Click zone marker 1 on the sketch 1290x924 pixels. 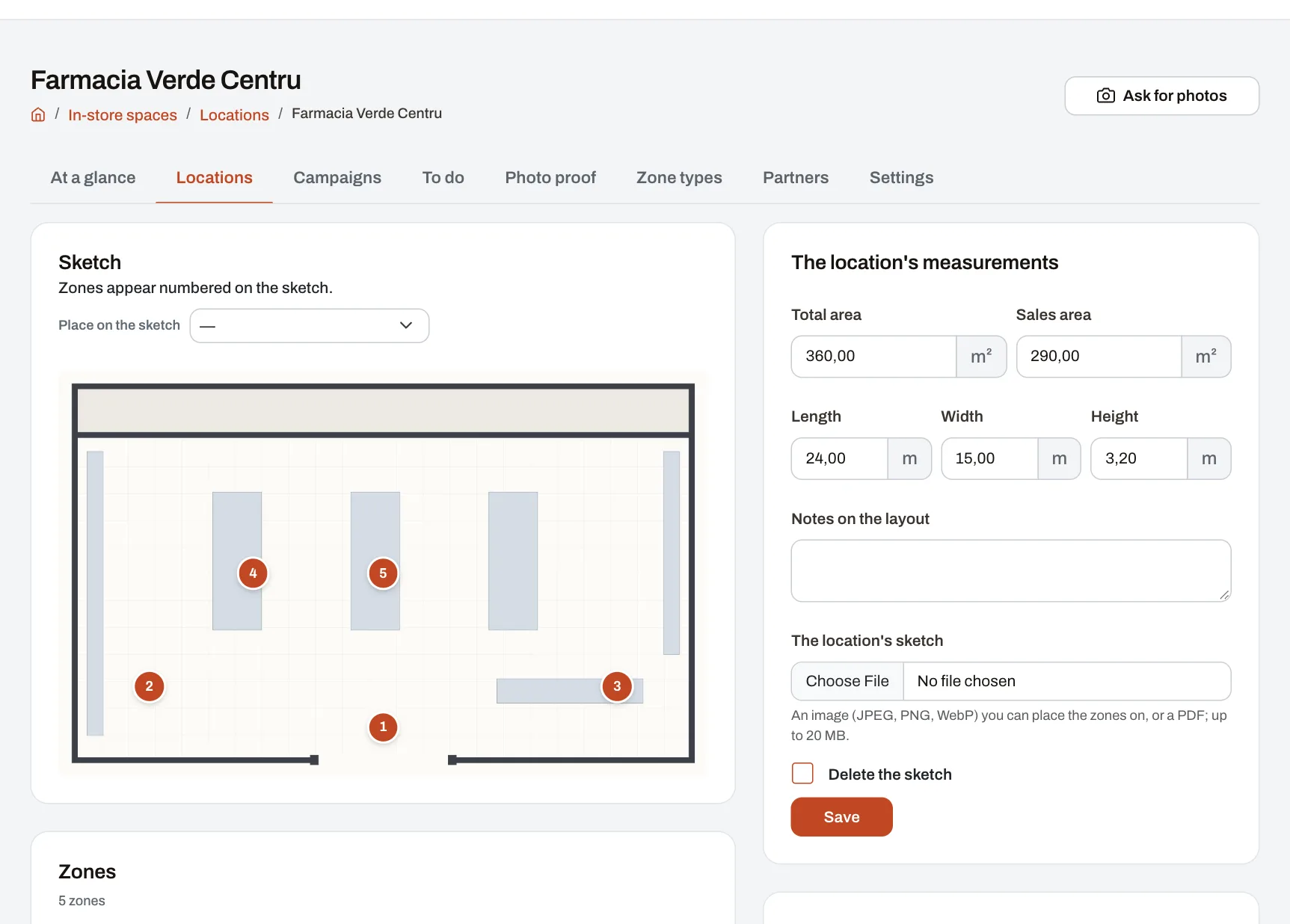pyautogui.click(x=383, y=727)
